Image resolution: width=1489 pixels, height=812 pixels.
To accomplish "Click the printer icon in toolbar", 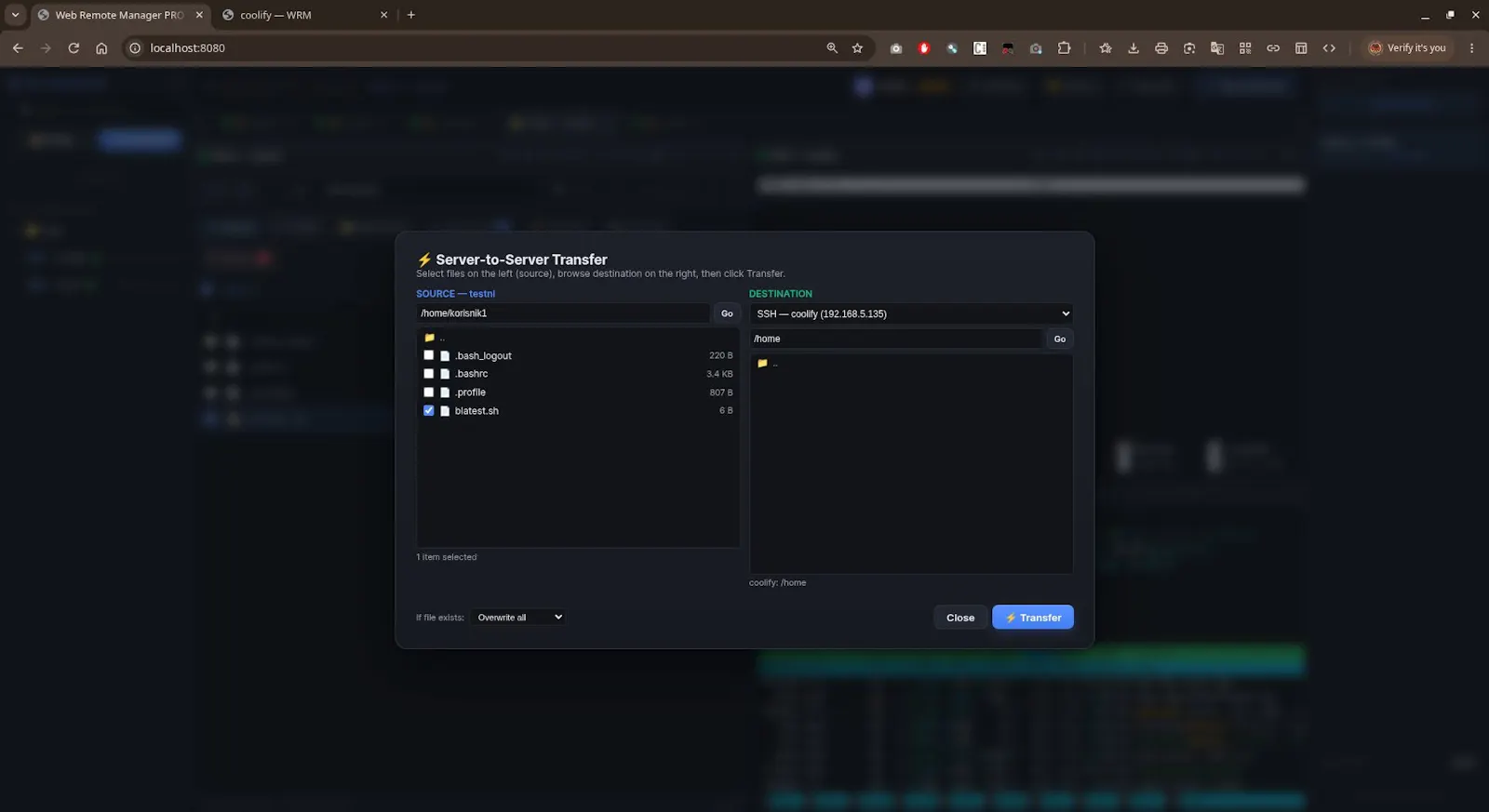I will 1161,48.
